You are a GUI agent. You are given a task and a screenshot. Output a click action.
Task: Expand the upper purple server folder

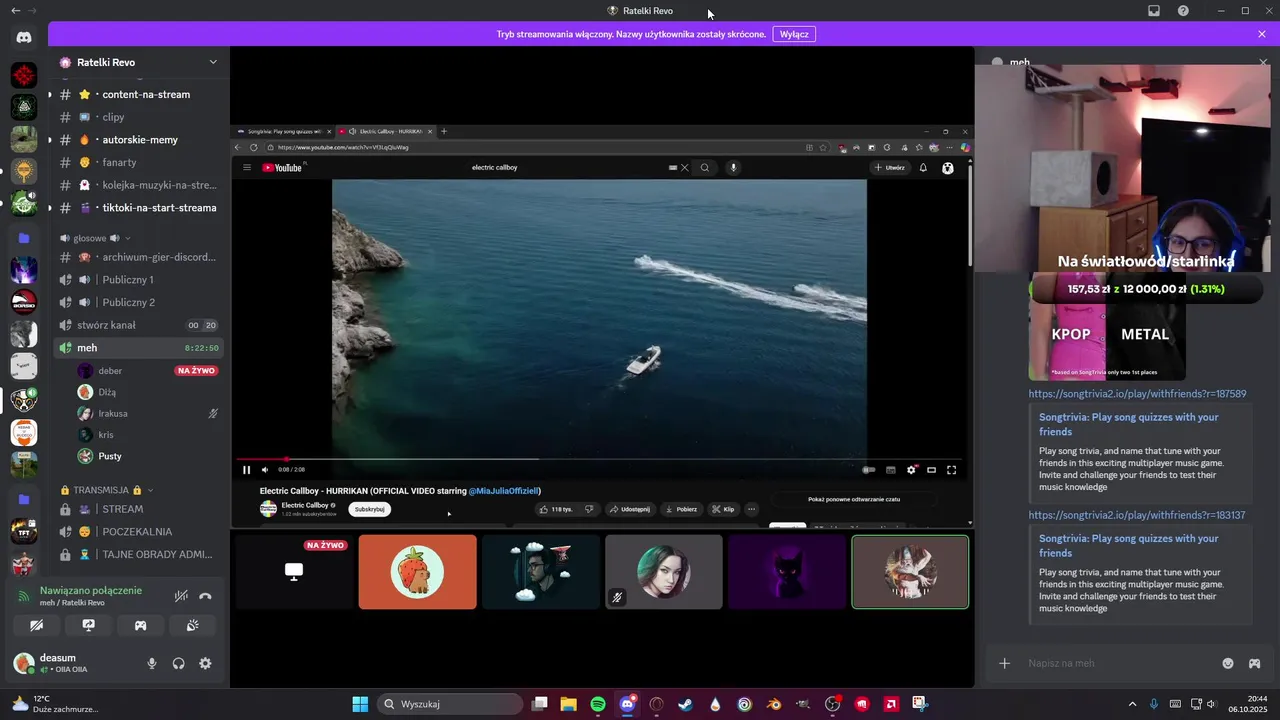tap(24, 238)
